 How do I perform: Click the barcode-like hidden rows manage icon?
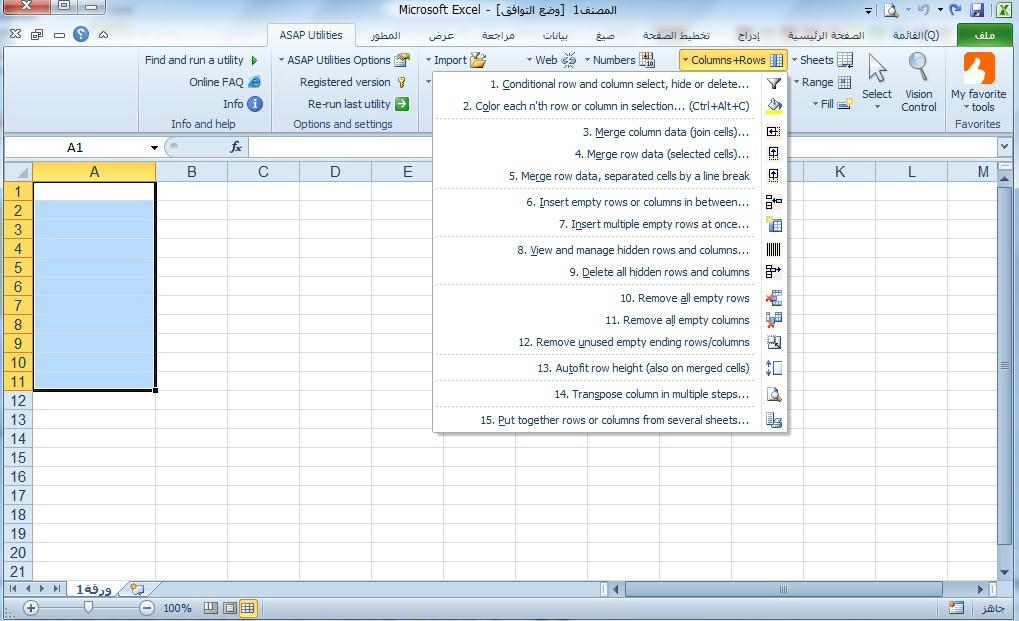[773, 250]
